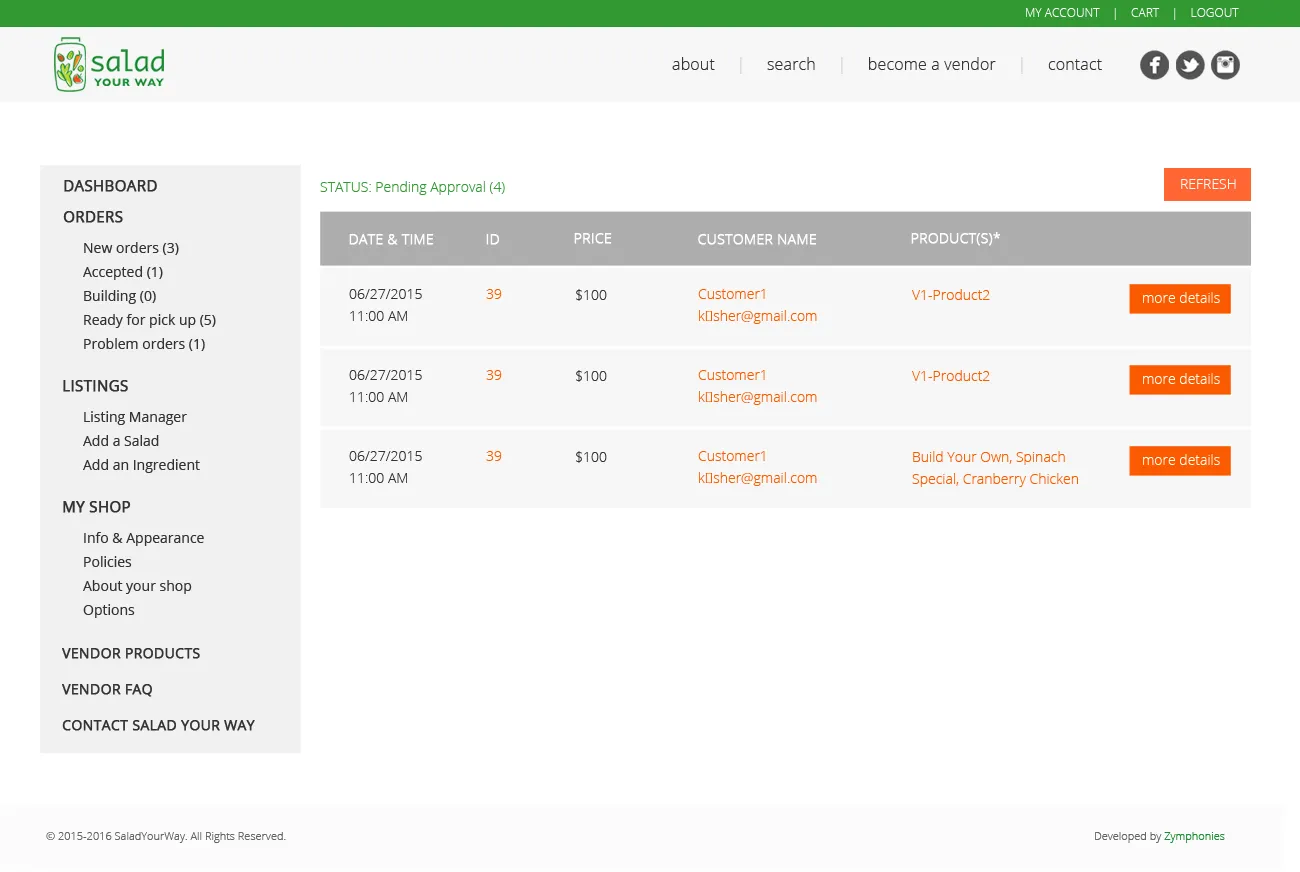Screen dimensions: 1300x872
Task: Click the footer copyright text
Action: 166,836
